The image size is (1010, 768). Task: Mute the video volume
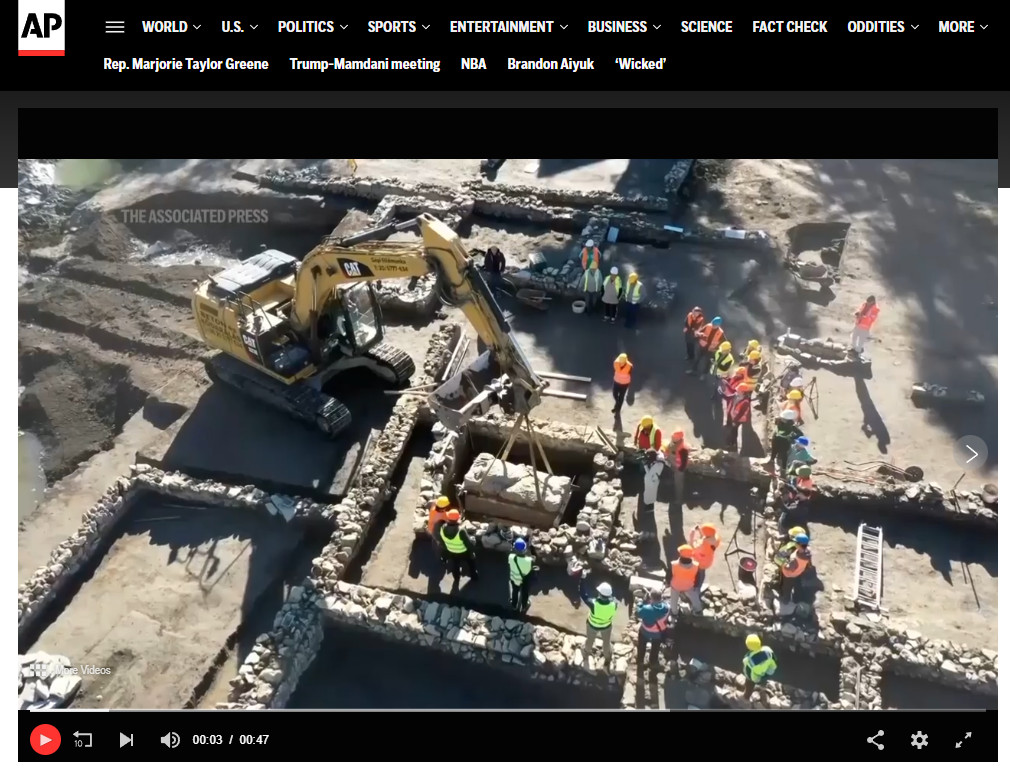pos(170,740)
